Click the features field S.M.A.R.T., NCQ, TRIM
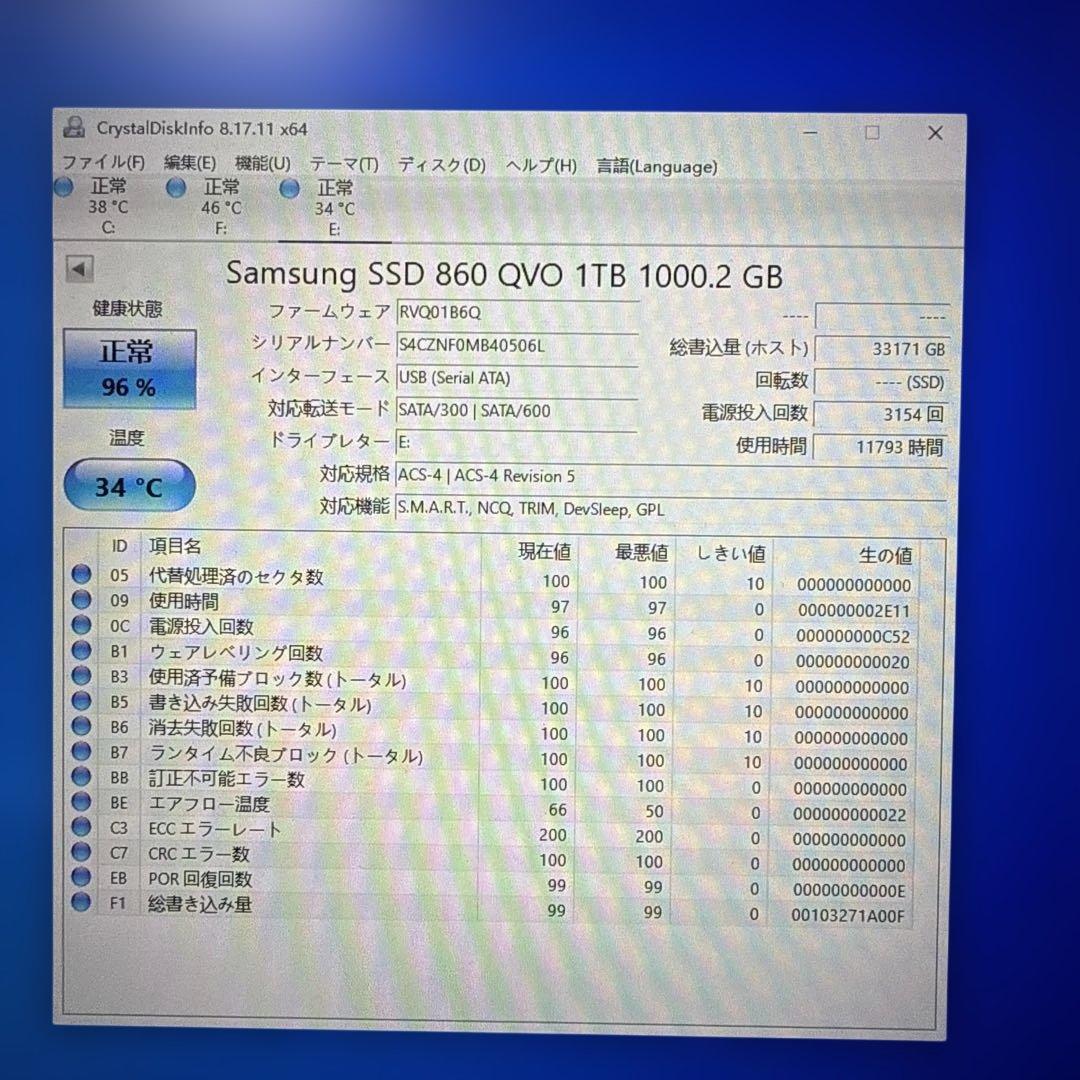 point(672,509)
